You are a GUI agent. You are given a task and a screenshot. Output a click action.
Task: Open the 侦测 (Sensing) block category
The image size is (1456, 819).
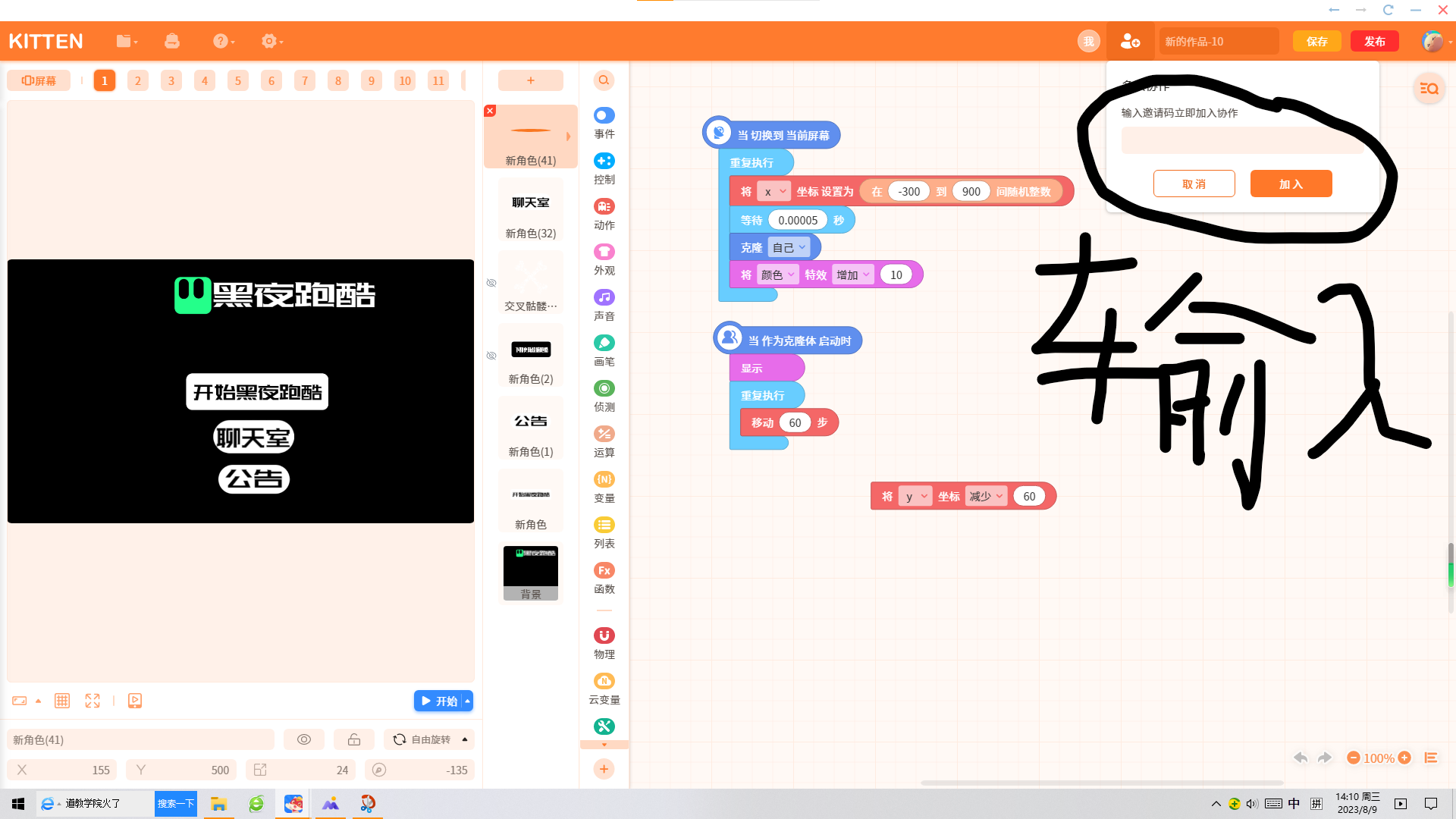604,396
